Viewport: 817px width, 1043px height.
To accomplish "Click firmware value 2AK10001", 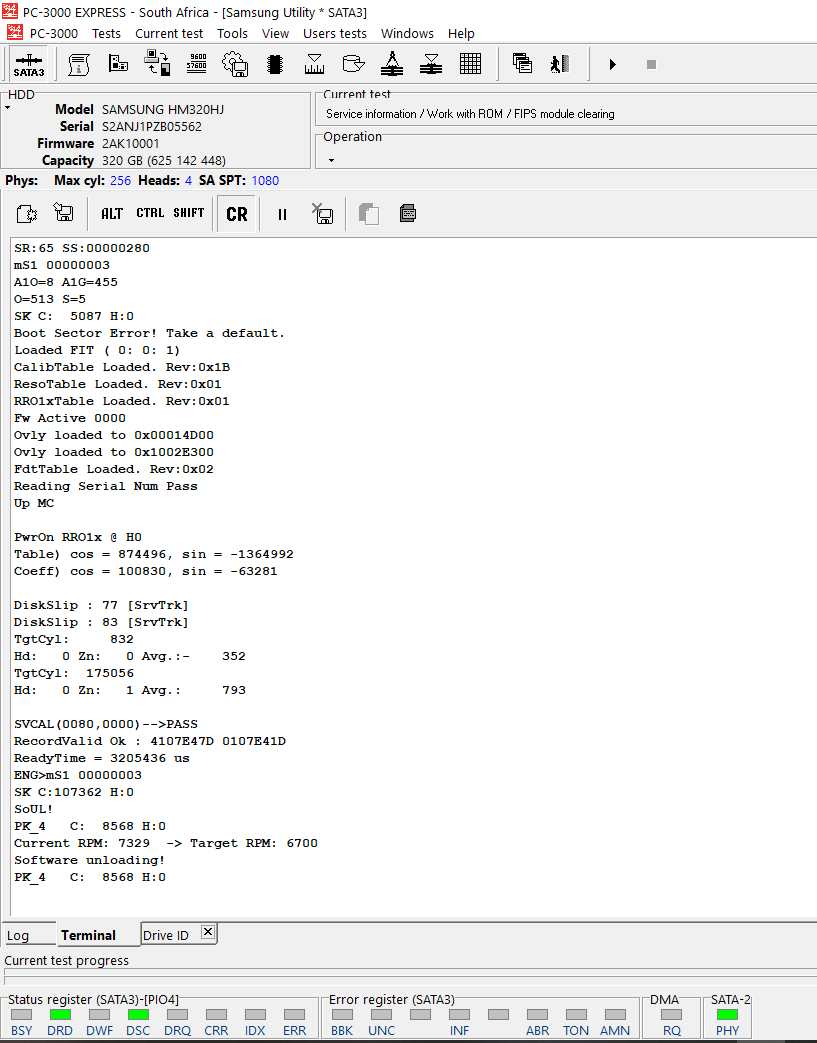I will tap(130, 144).
